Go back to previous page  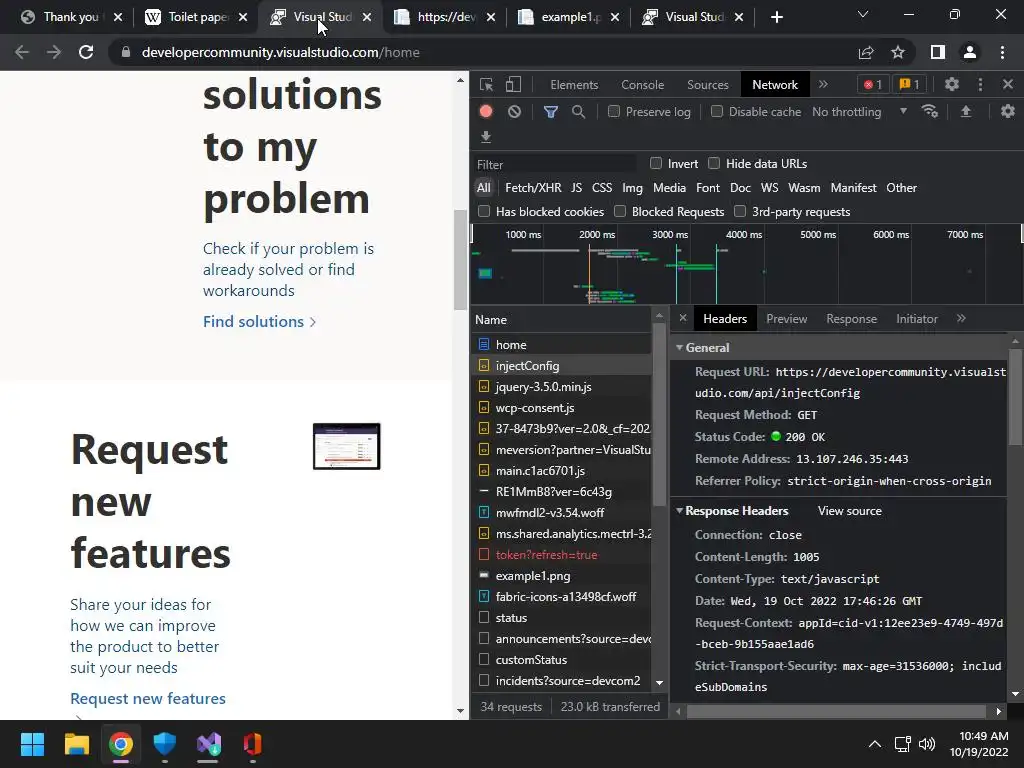(x=22, y=52)
